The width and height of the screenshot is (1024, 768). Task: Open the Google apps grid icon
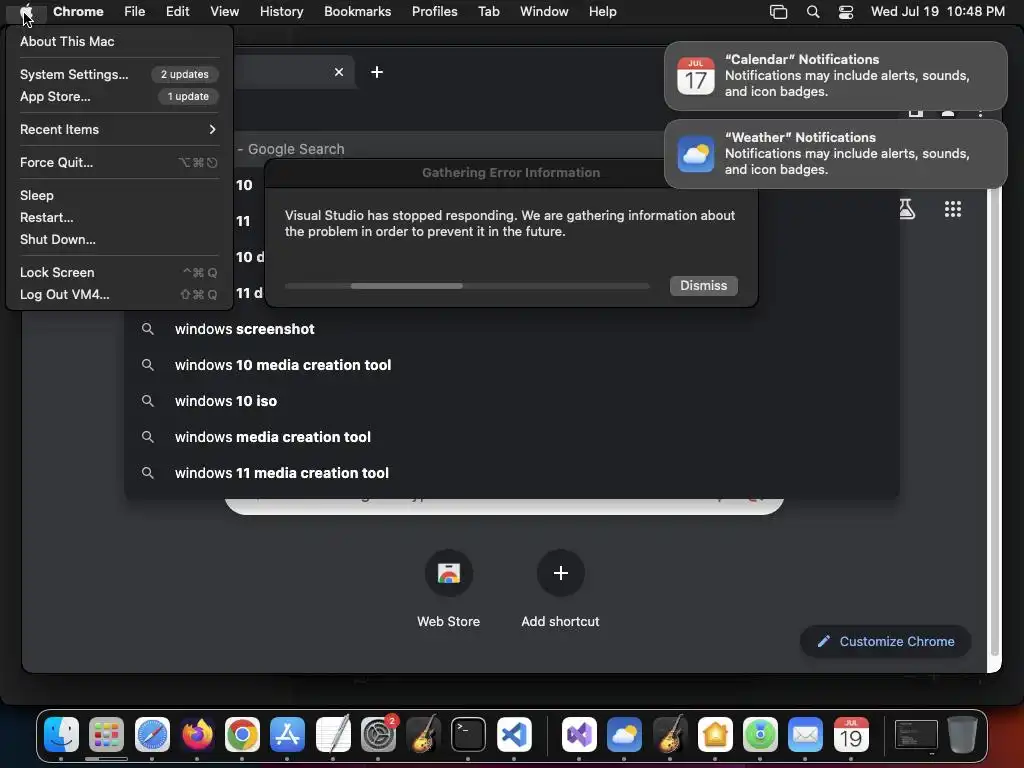(953, 209)
